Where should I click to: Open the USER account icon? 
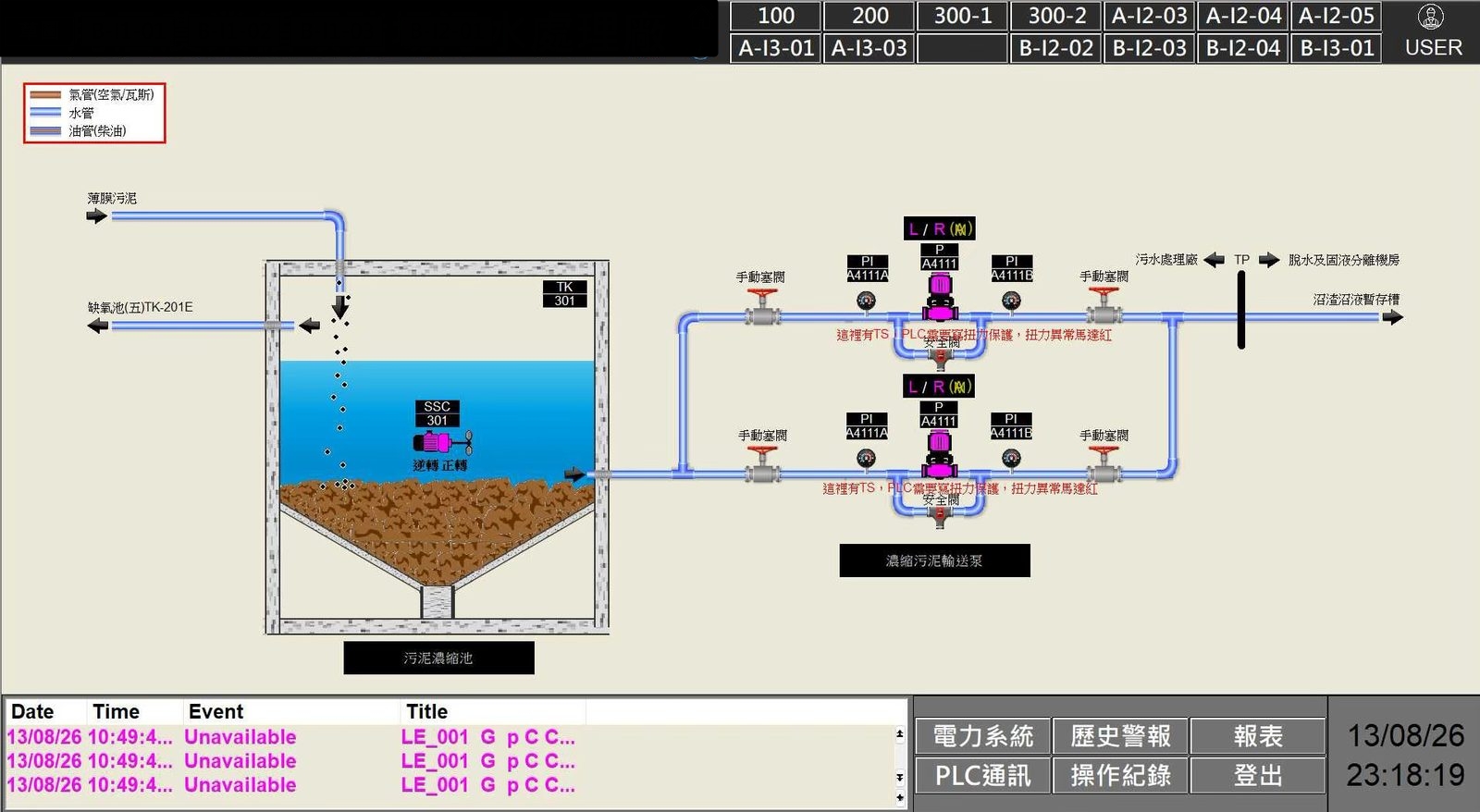[x=1431, y=17]
